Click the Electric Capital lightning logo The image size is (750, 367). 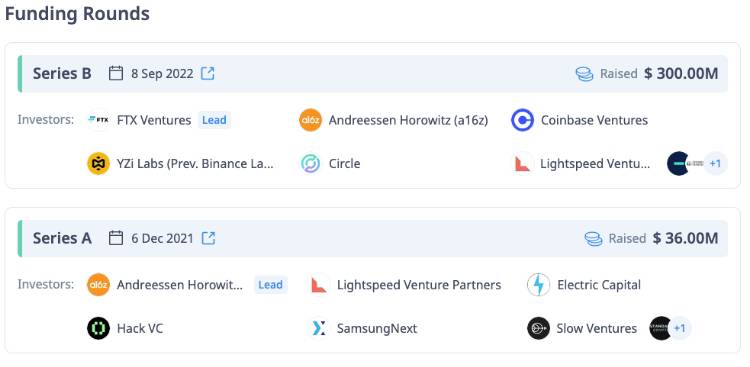[x=539, y=285]
